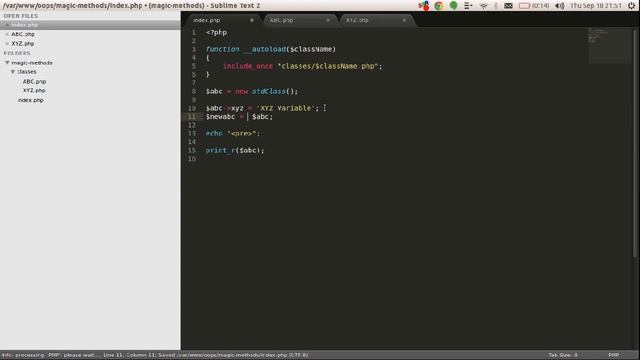Click unsaved dot on index.php tab
Screen dimensions: 640x360
[x=251, y=20]
